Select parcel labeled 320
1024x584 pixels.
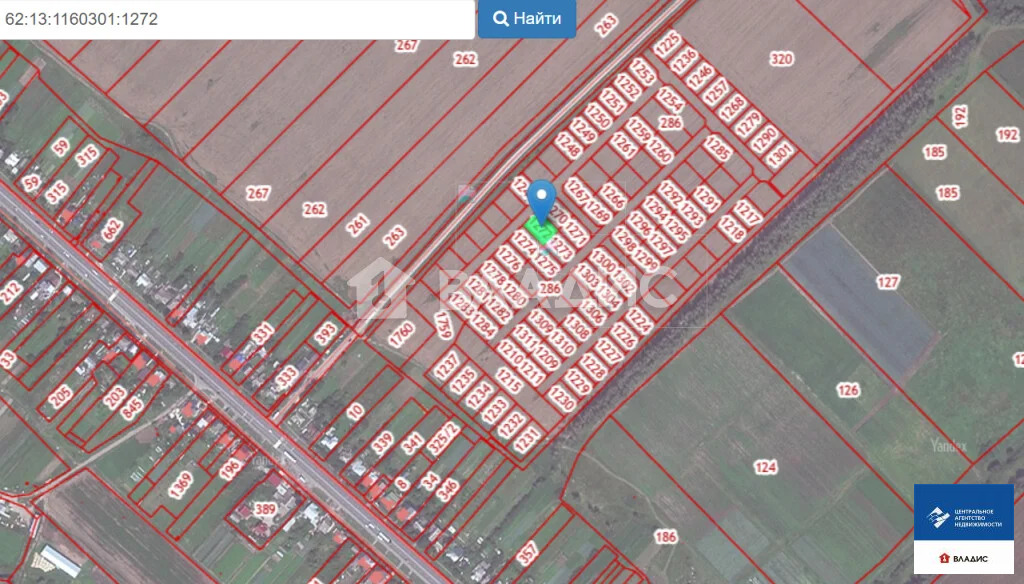(781, 59)
